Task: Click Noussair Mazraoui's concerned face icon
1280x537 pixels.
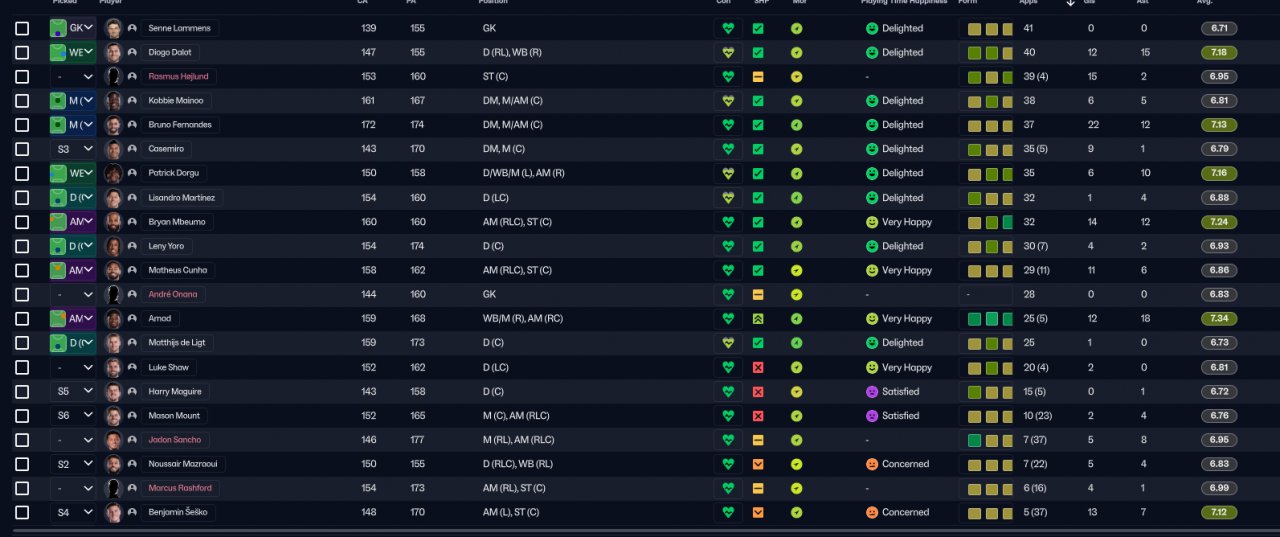Action: coord(871,464)
